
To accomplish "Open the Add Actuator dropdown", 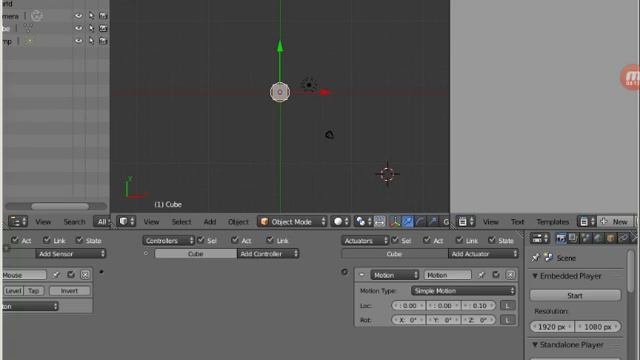I will pos(483,253).
